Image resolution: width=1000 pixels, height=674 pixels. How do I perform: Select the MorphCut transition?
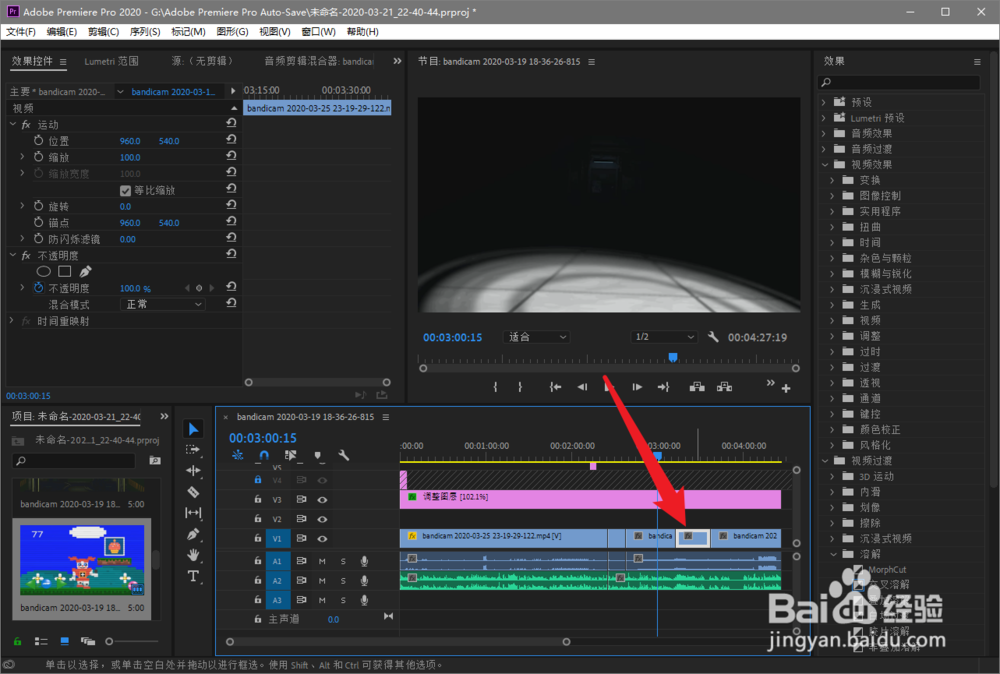click(887, 569)
